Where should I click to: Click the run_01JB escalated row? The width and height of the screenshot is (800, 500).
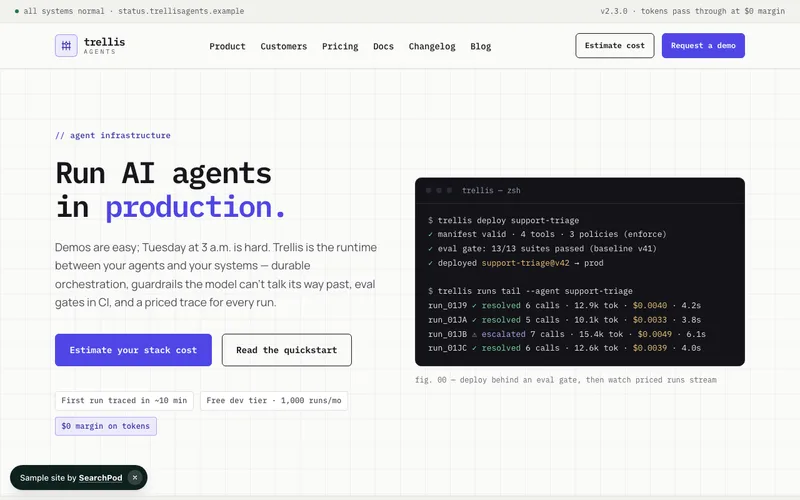[x=567, y=334]
